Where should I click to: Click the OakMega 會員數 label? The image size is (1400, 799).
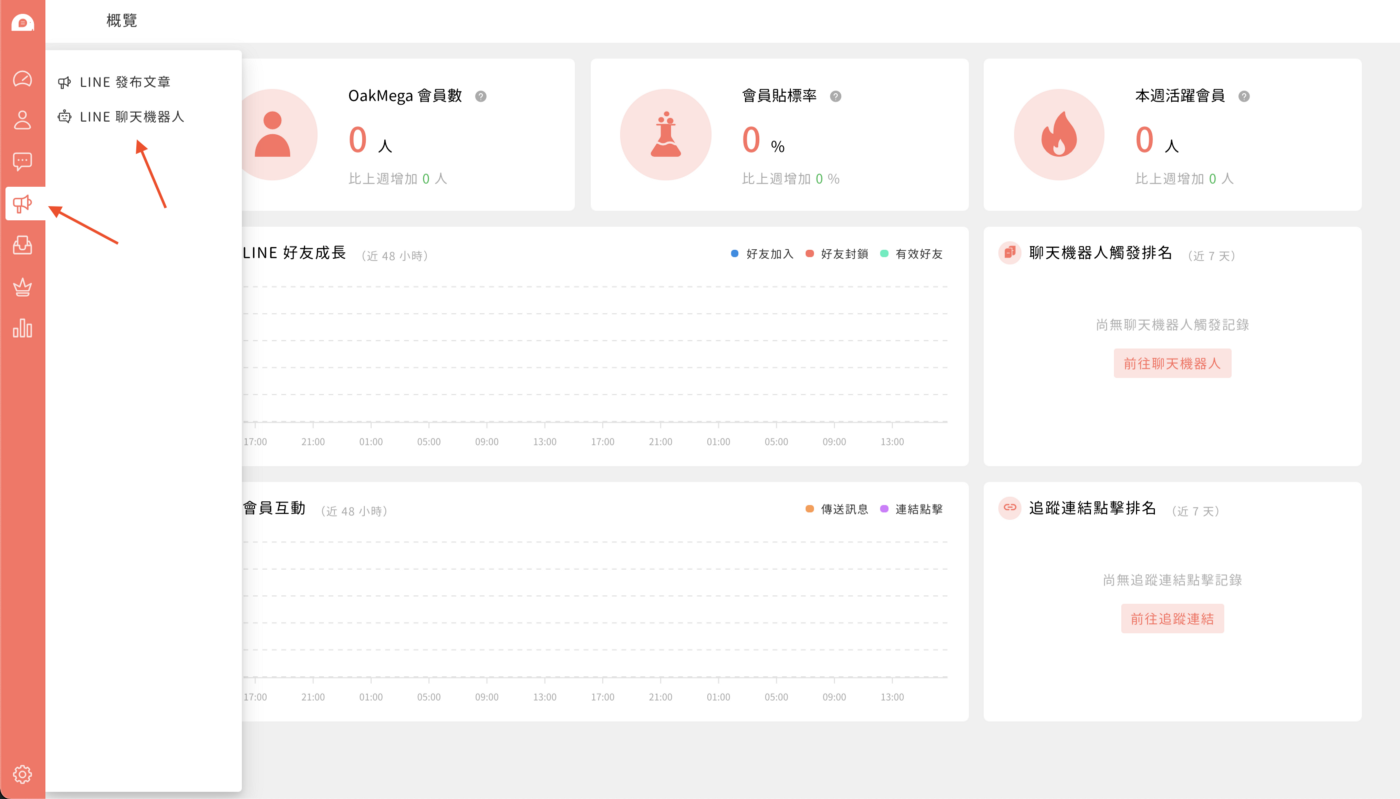pyautogui.click(x=405, y=96)
